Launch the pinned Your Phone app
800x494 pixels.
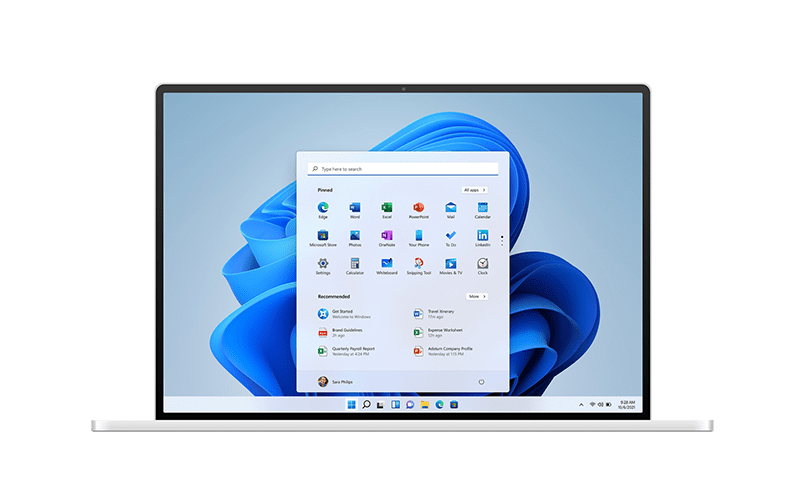coord(418,238)
